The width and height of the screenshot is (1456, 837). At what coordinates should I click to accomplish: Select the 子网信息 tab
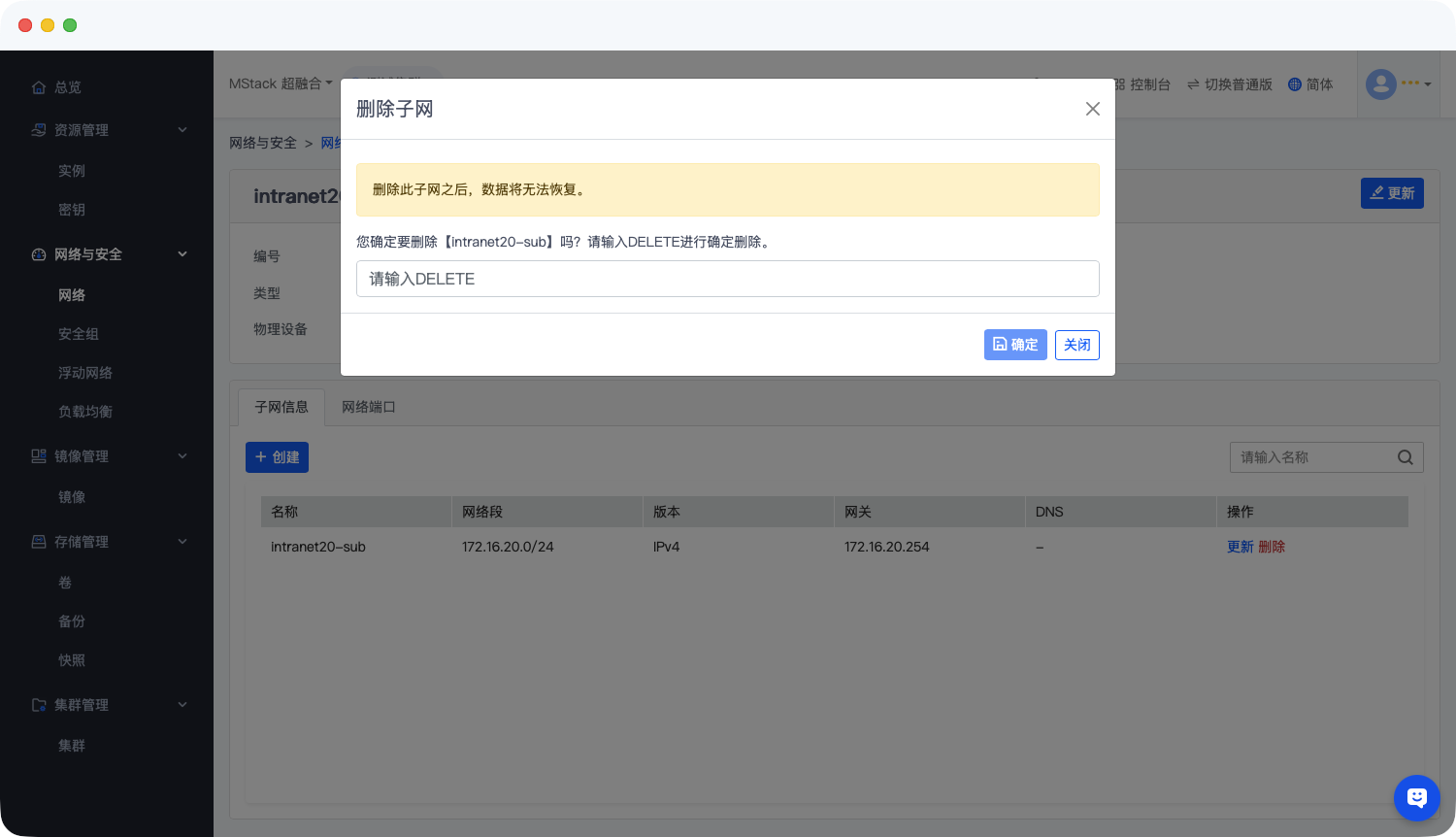pos(281,407)
